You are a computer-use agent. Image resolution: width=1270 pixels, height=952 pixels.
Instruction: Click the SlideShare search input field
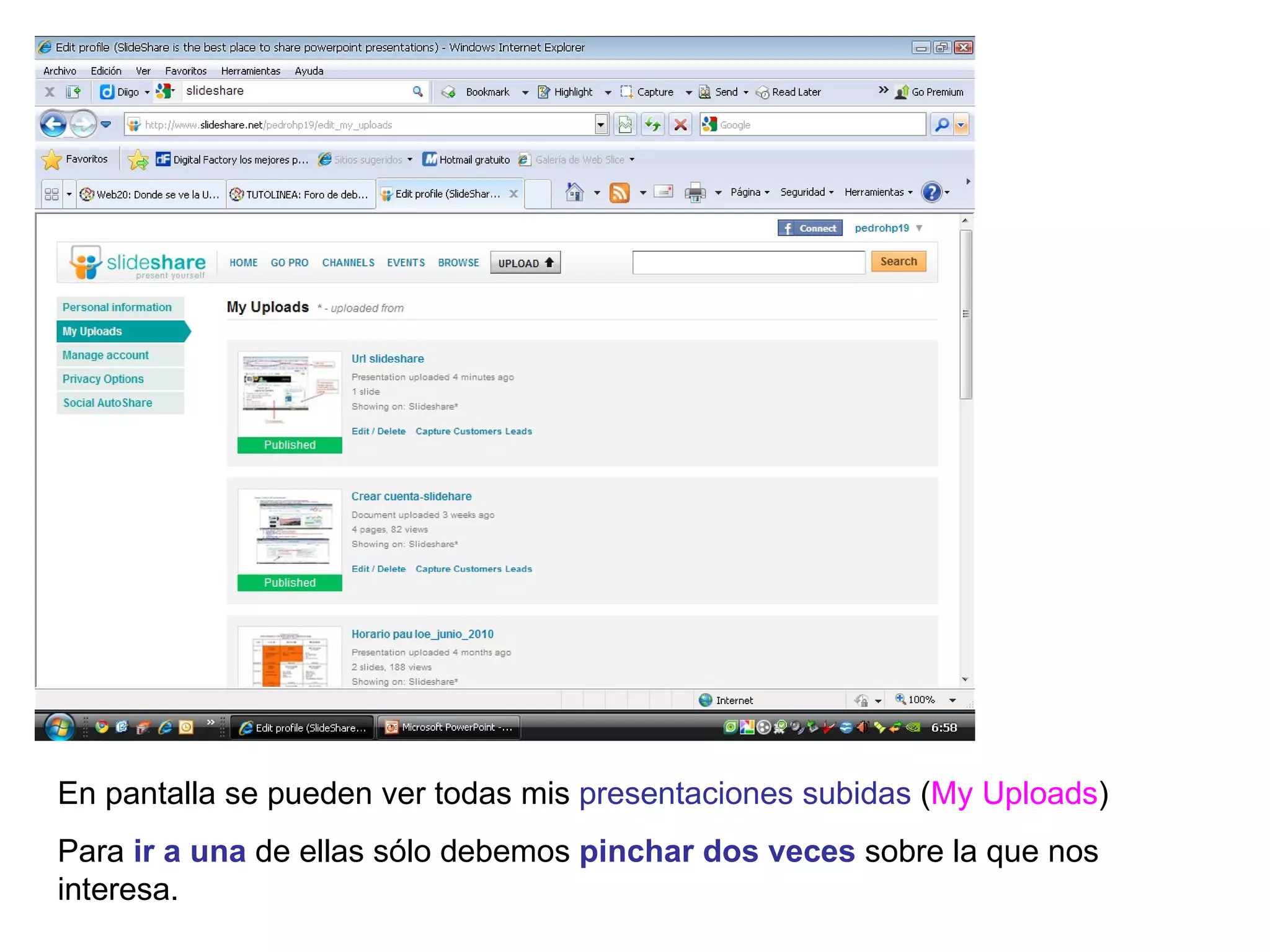(748, 262)
